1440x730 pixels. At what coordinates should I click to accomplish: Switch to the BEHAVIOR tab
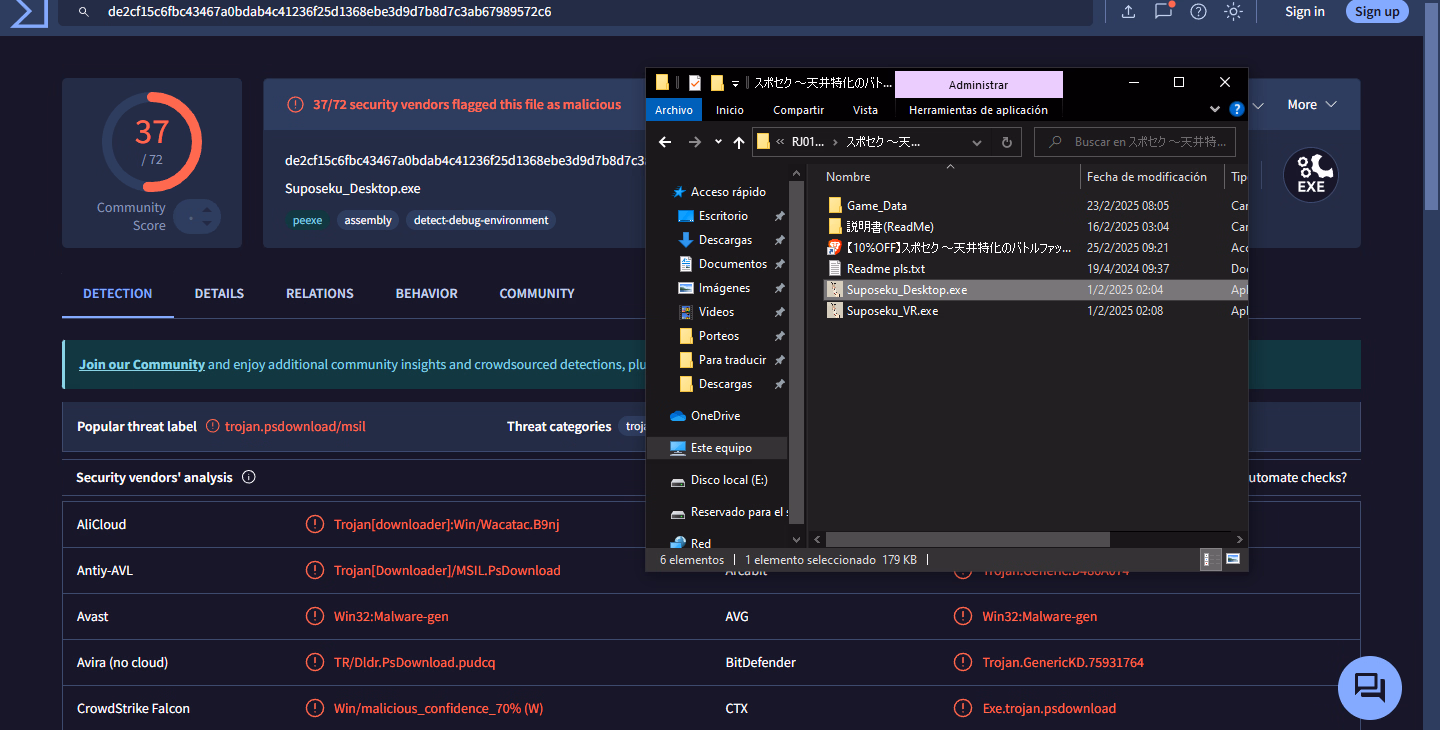pos(427,294)
